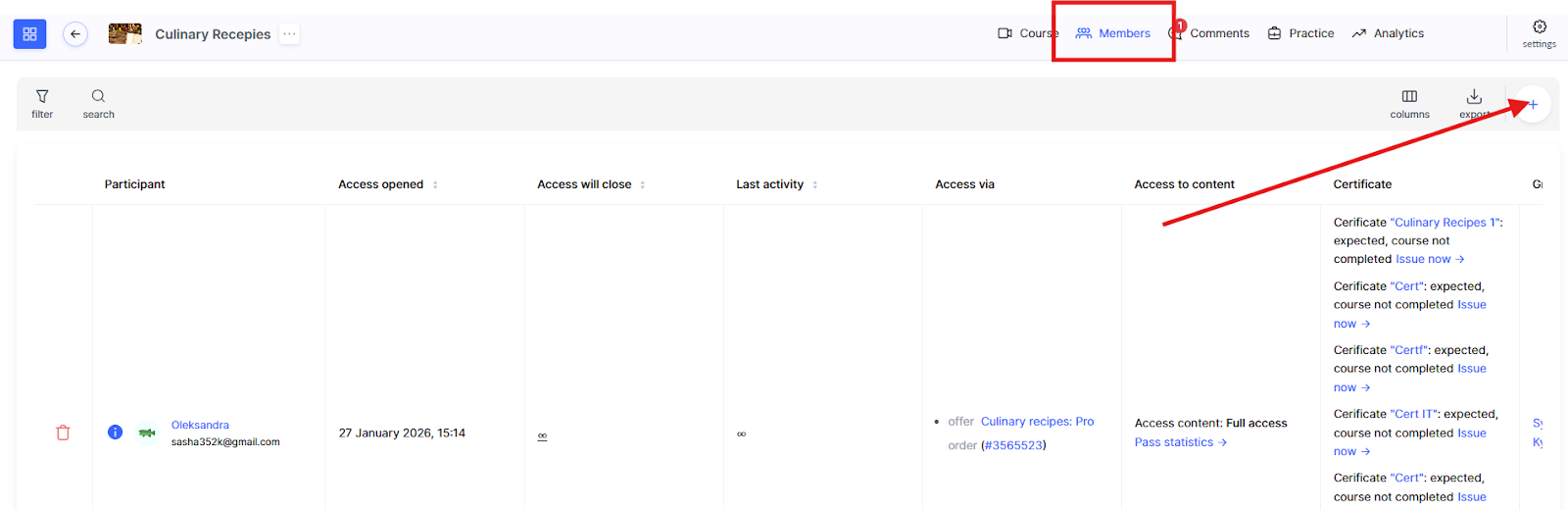This screenshot has width=1568, height=510.
Task: Sort by Access will close column
Action: (x=642, y=184)
